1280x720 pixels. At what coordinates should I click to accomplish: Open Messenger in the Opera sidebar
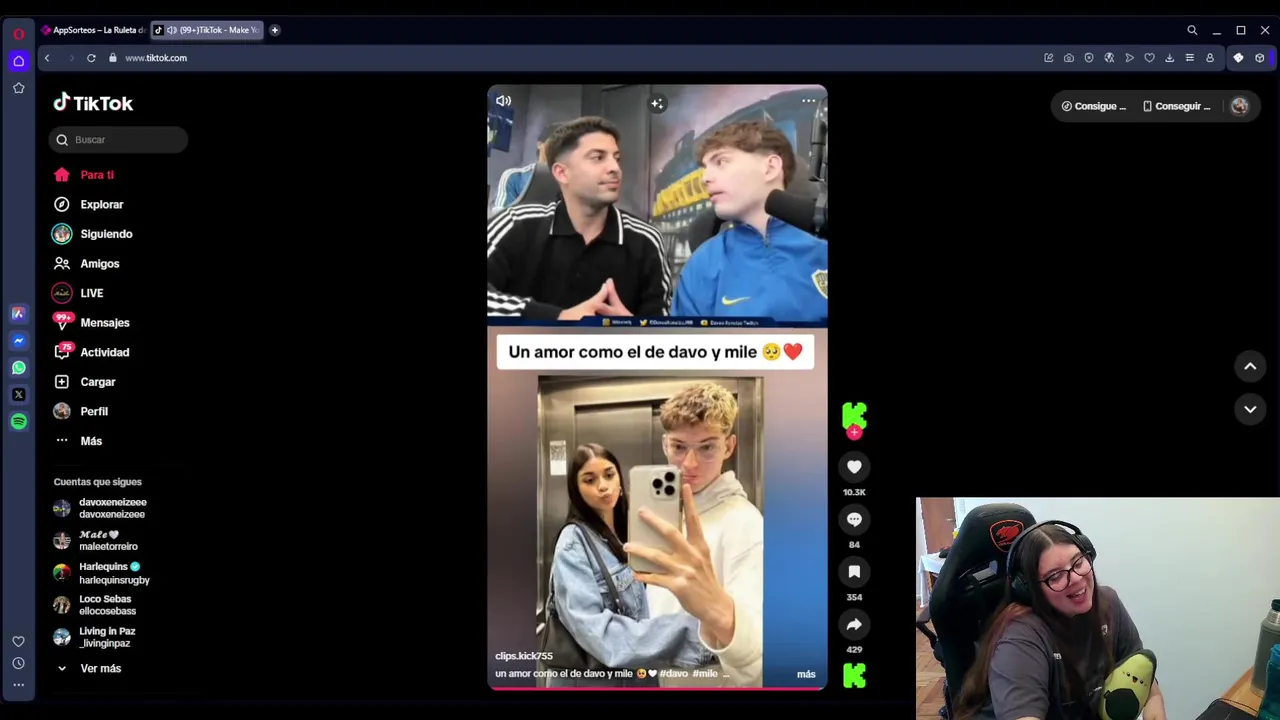18,341
